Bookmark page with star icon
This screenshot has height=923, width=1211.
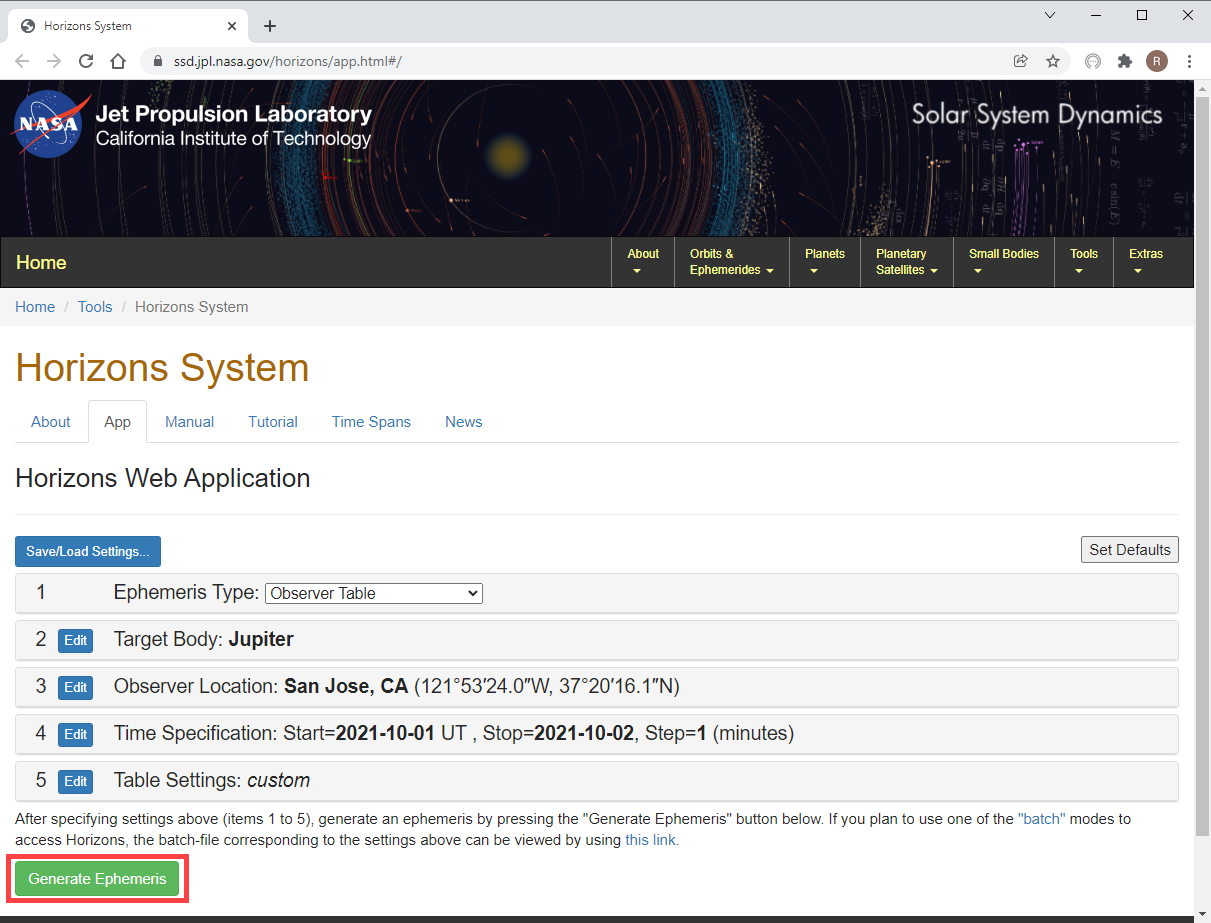[x=1053, y=61]
